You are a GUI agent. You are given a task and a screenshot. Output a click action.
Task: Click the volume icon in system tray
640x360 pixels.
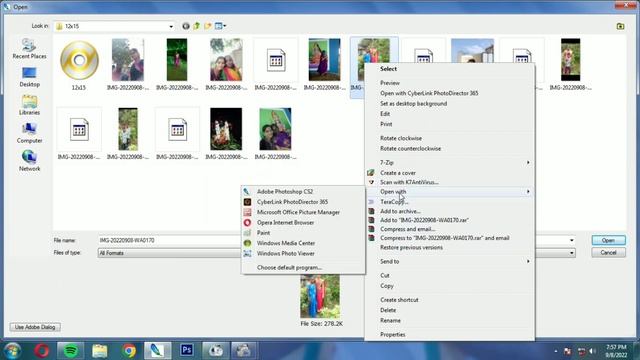coord(593,351)
